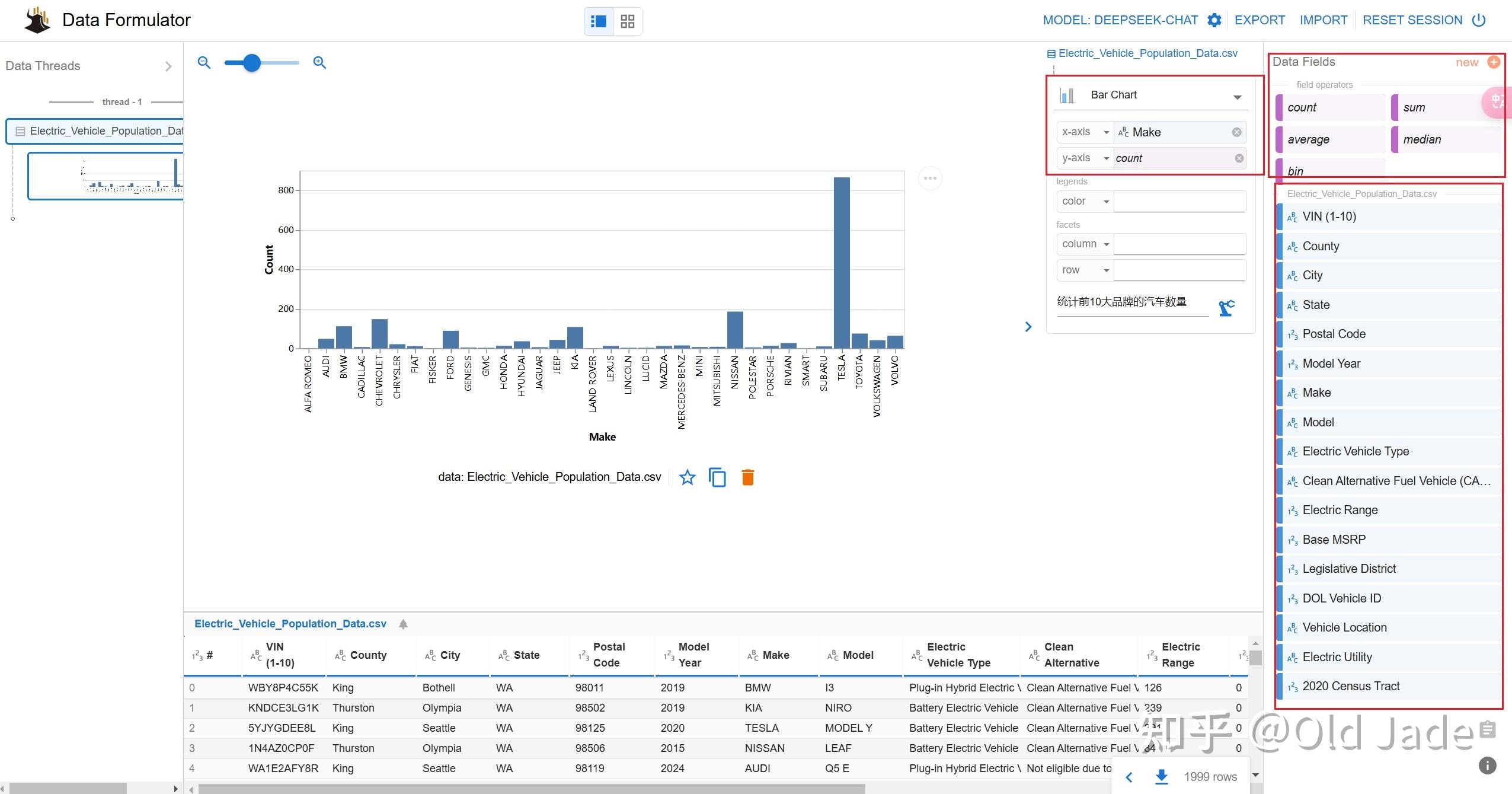
Task: Switch to the list view layout
Action: tap(598, 21)
